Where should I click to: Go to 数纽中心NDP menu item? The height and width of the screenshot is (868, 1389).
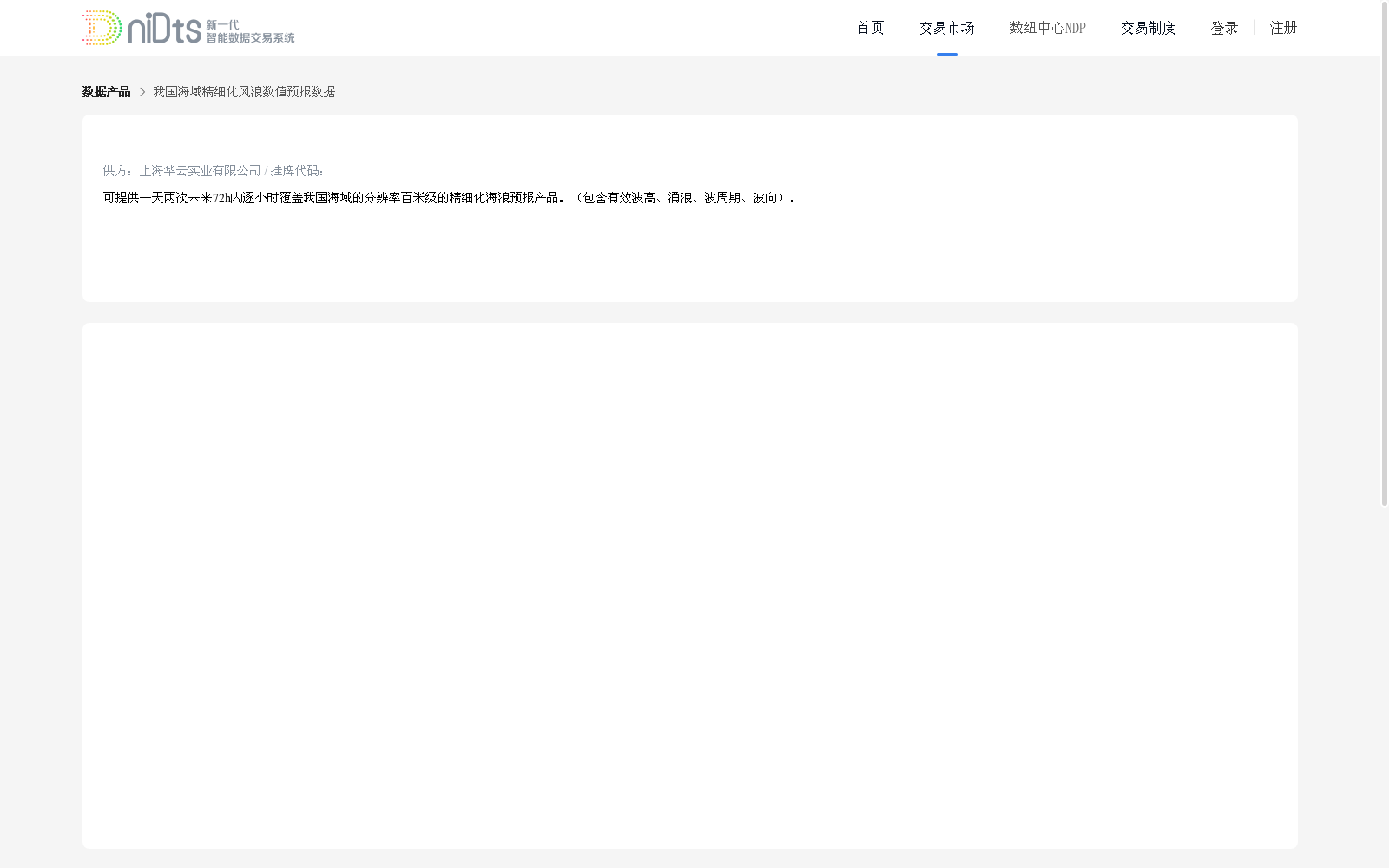pyautogui.click(x=1047, y=28)
